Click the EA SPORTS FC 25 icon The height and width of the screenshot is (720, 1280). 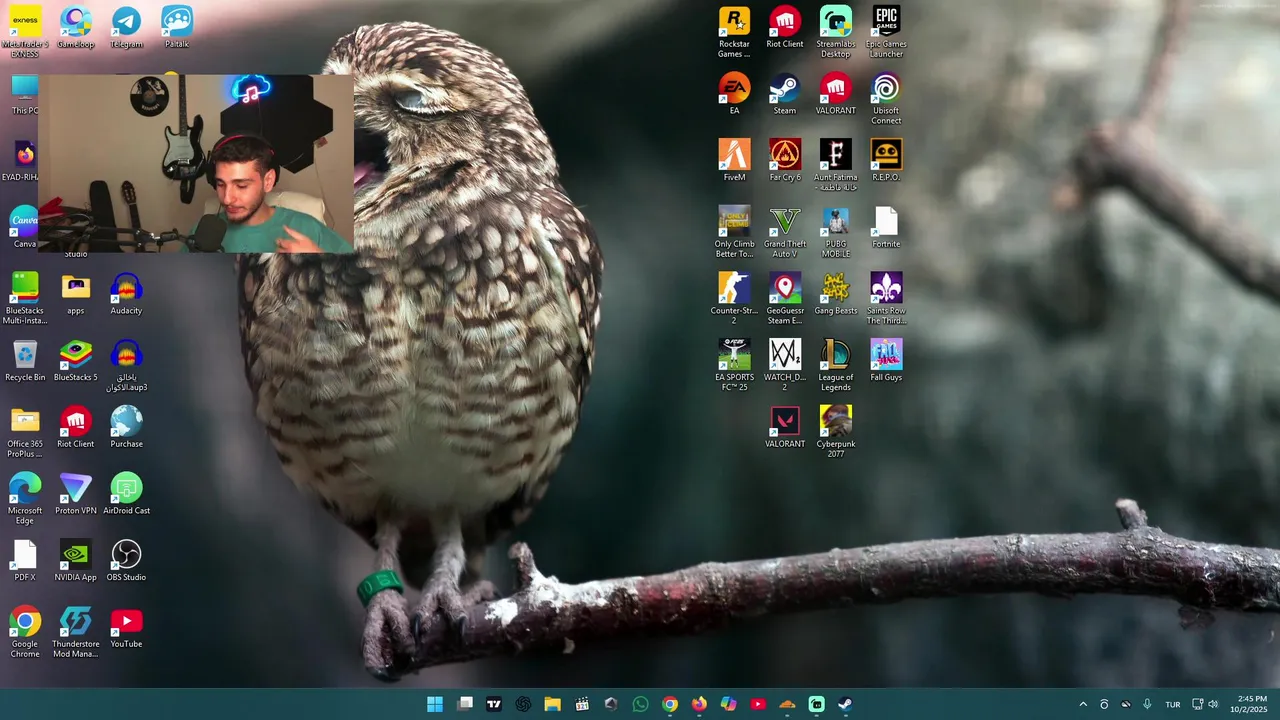point(734,366)
